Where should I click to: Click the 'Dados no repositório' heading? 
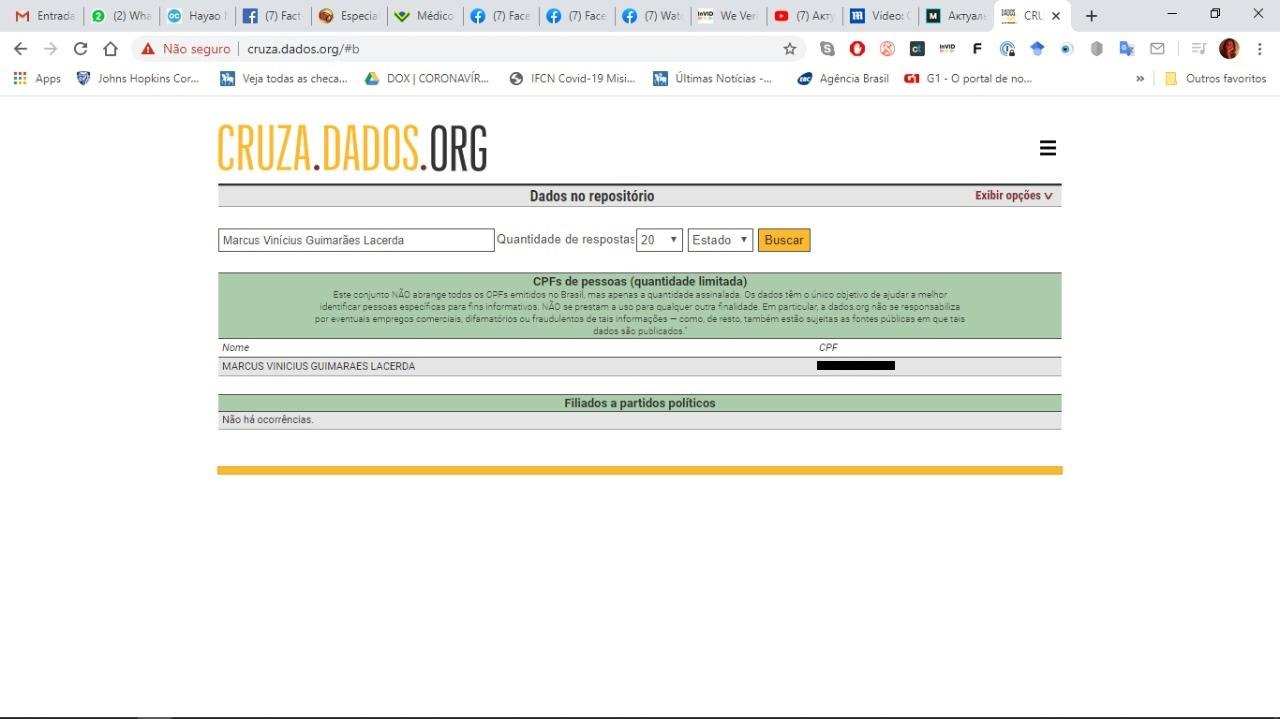coord(592,196)
